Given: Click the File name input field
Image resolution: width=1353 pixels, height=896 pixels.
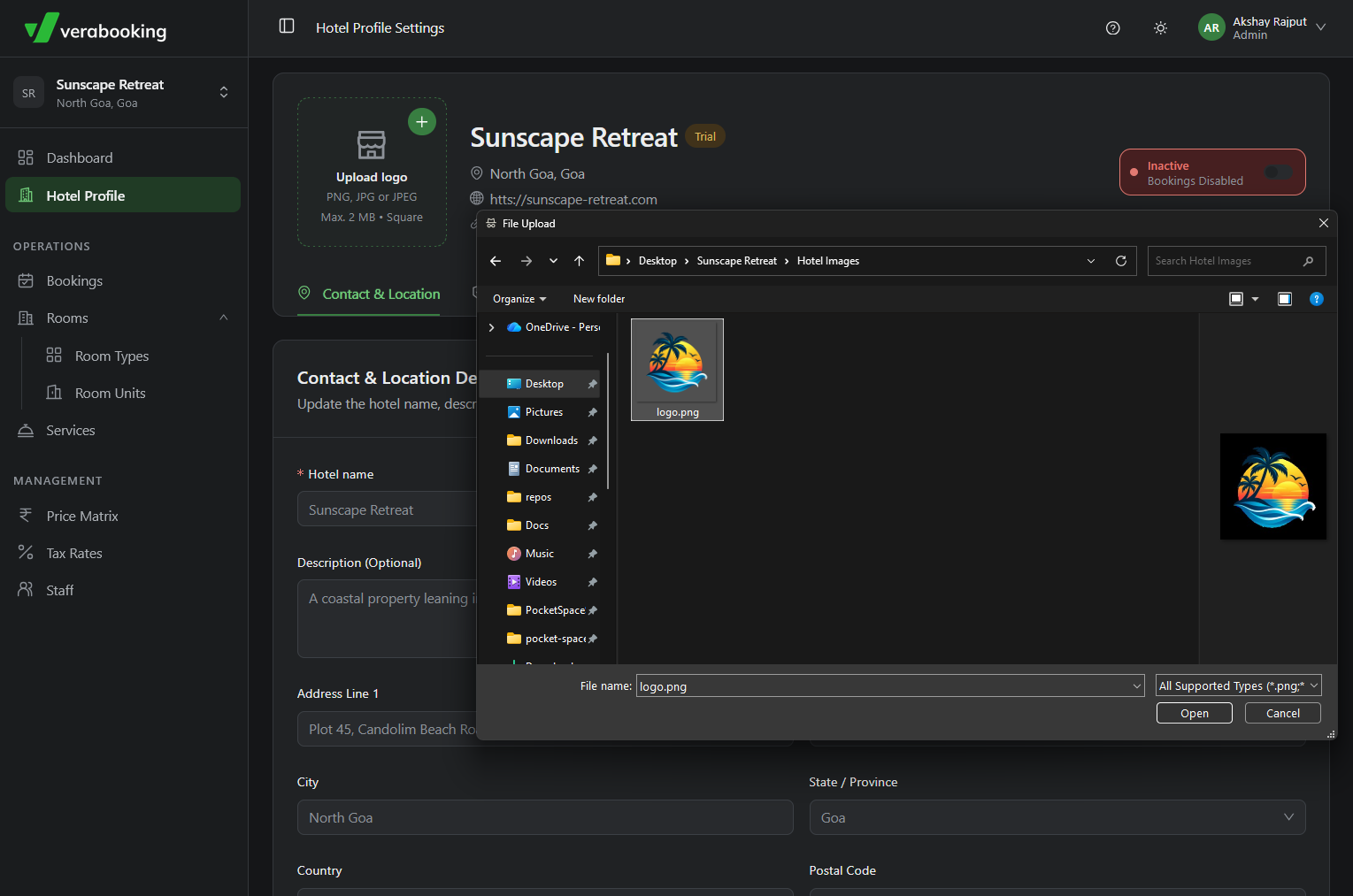Looking at the screenshot, I should click(890, 685).
